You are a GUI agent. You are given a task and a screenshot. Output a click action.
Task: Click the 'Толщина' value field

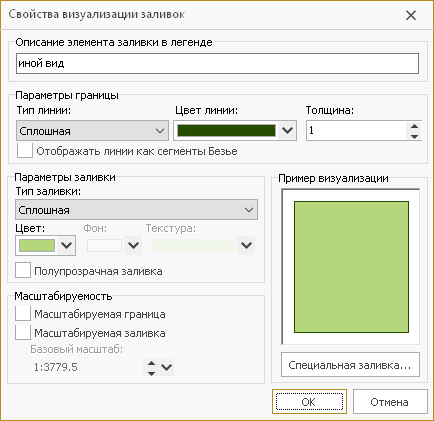point(356,130)
